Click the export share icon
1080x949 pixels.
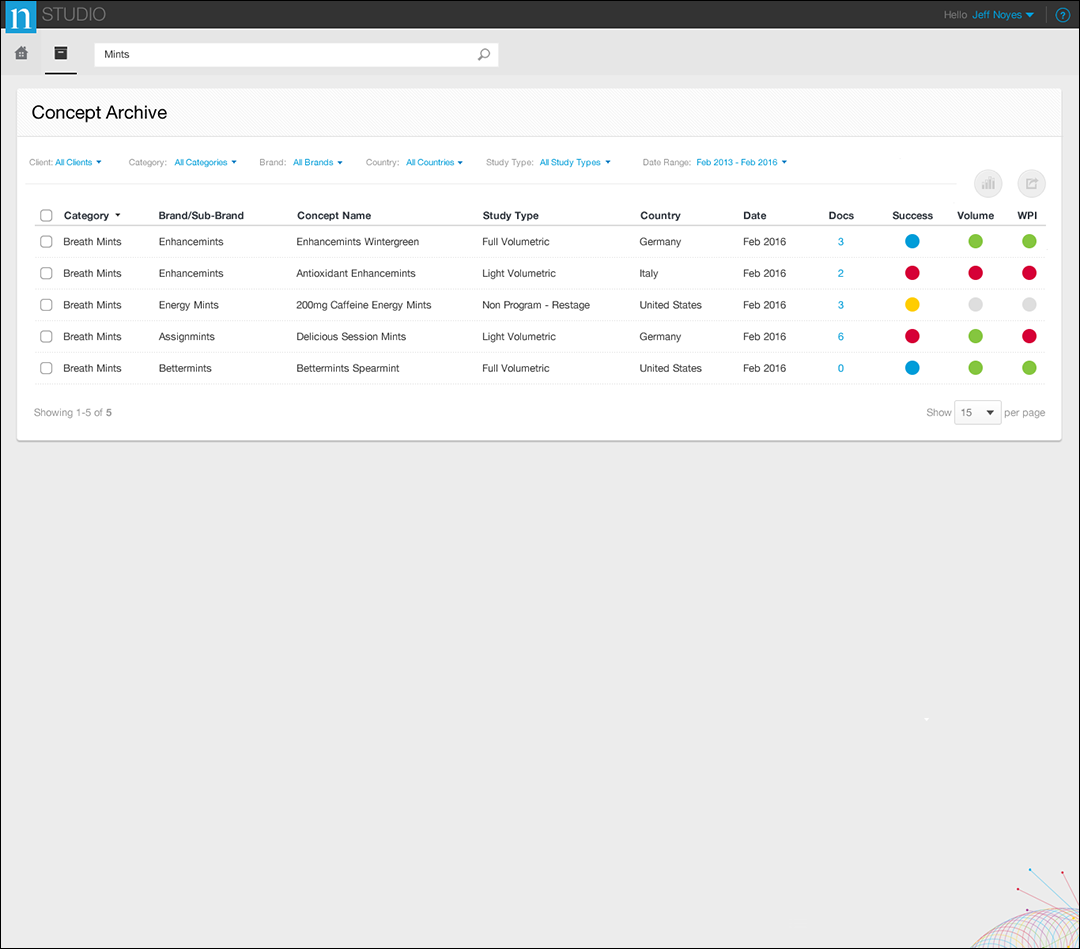pyautogui.click(x=1032, y=184)
